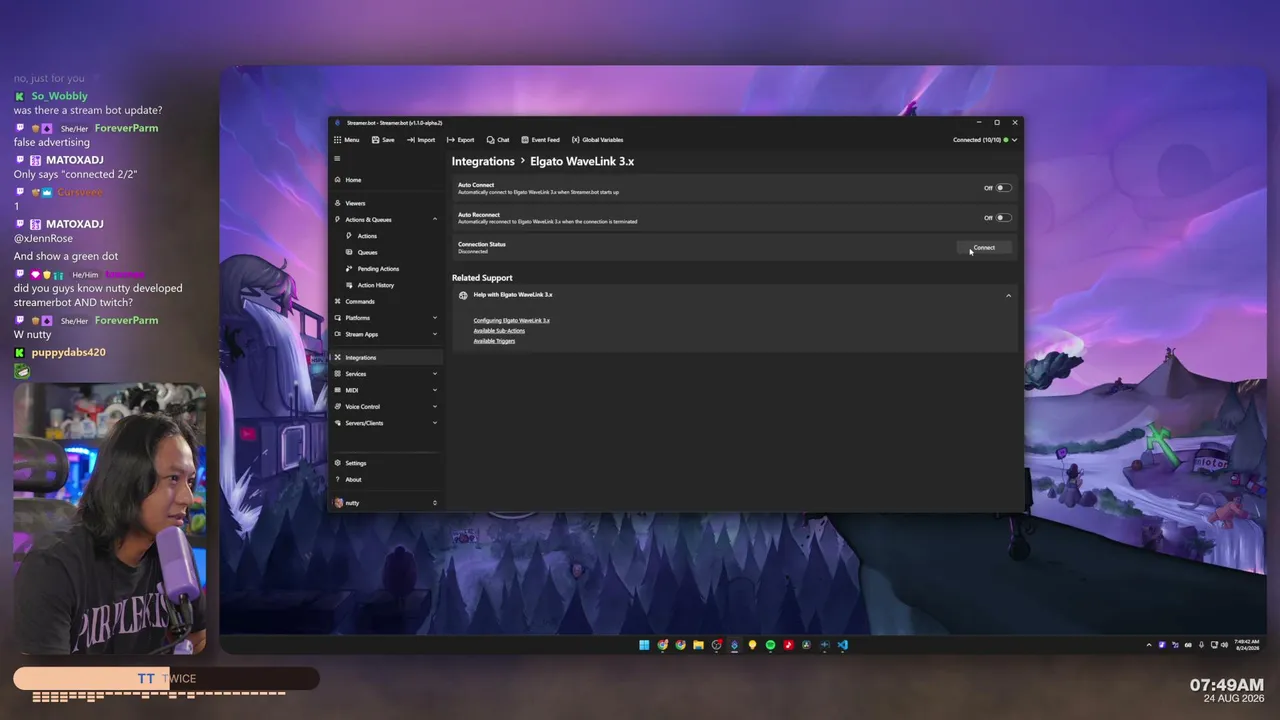Select Stream Apps in the sidebar

pos(387,334)
